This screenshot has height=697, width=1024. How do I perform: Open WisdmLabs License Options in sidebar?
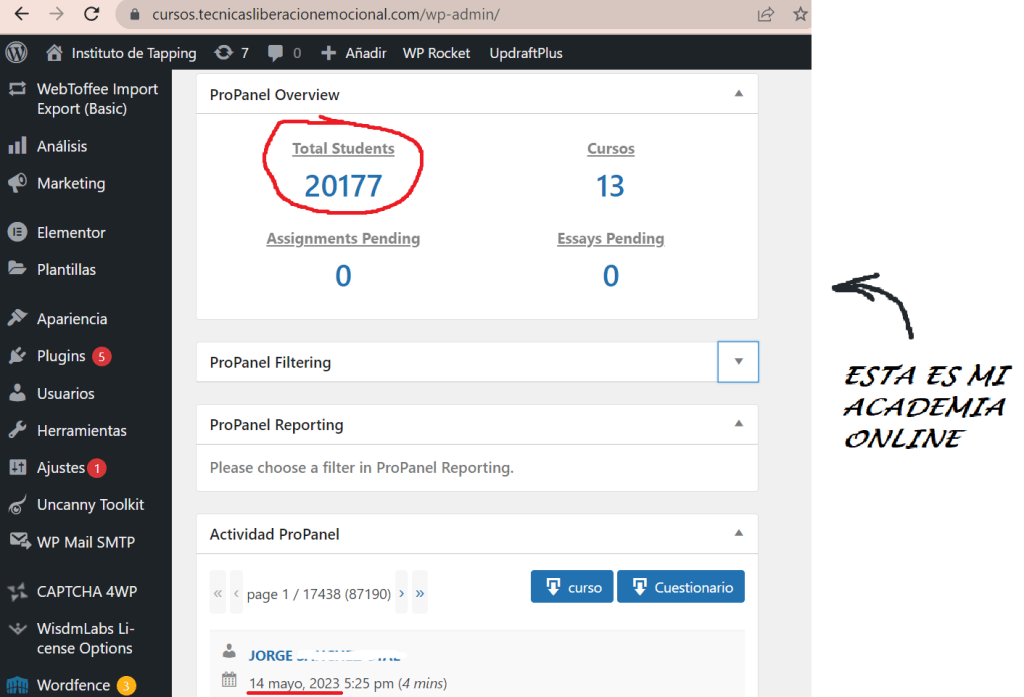click(86, 638)
